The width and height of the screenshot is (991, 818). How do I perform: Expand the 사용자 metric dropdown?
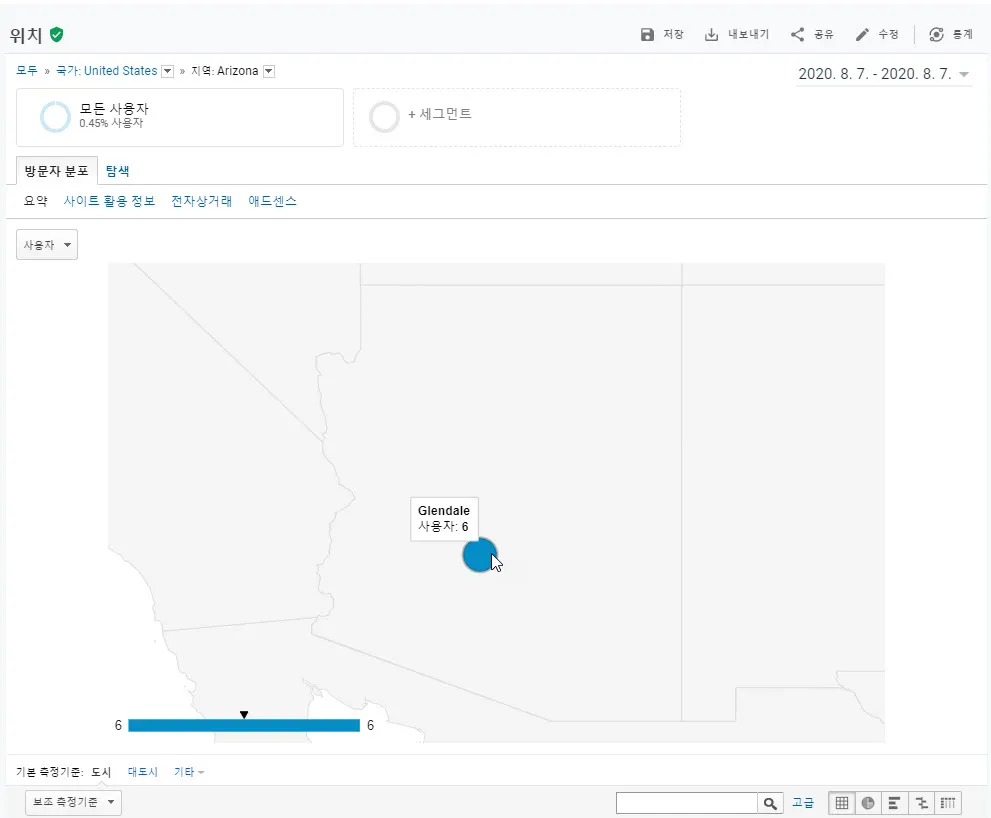47,245
